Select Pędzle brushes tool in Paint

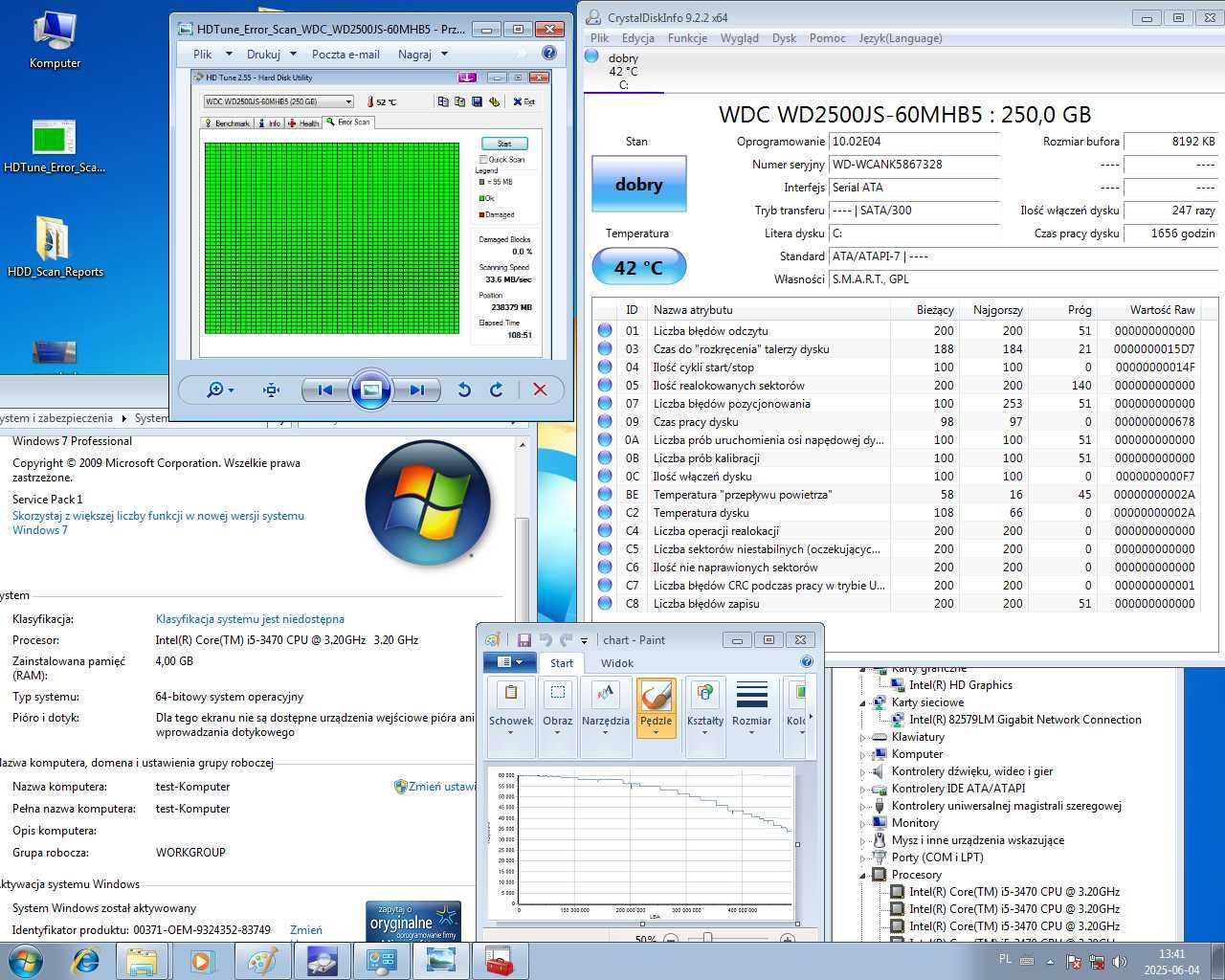[x=657, y=708]
